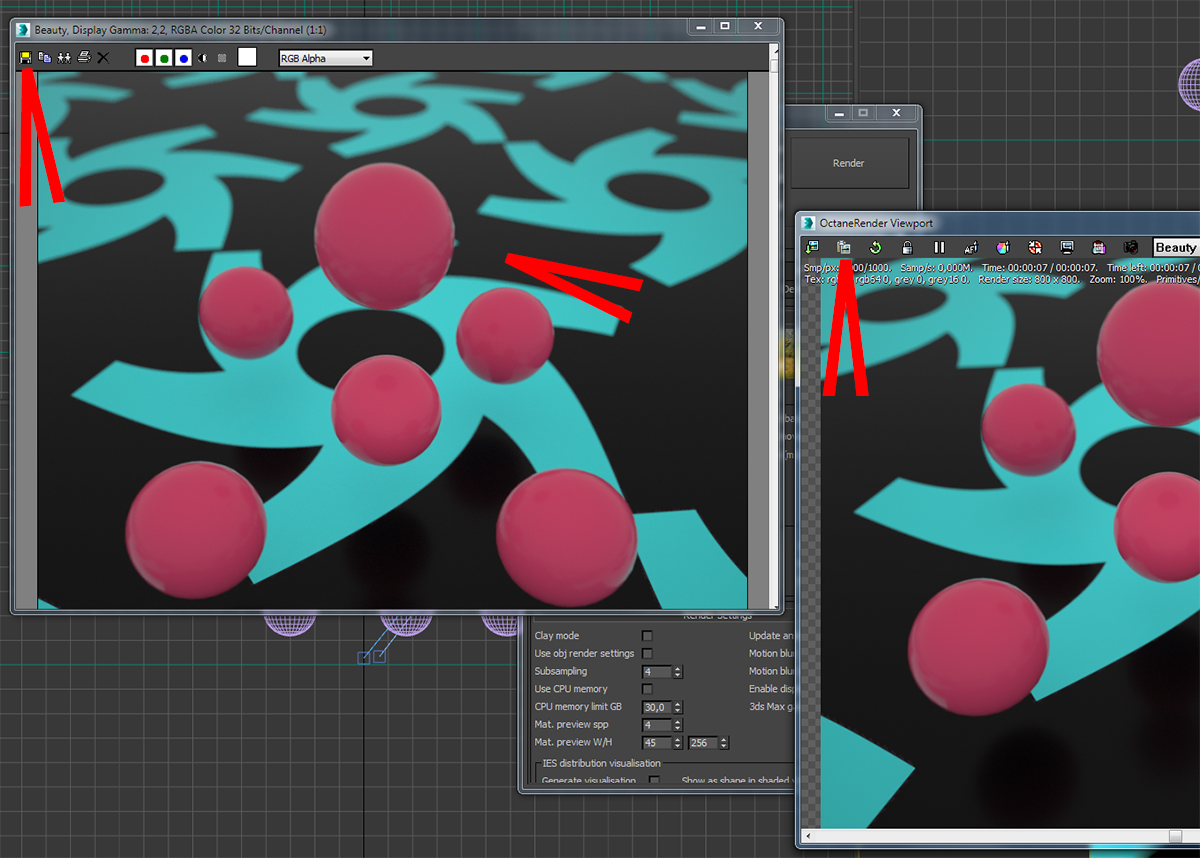Toggle the red channel in Beauty window
The image size is (1200, 858).
[x=145, y=58]
